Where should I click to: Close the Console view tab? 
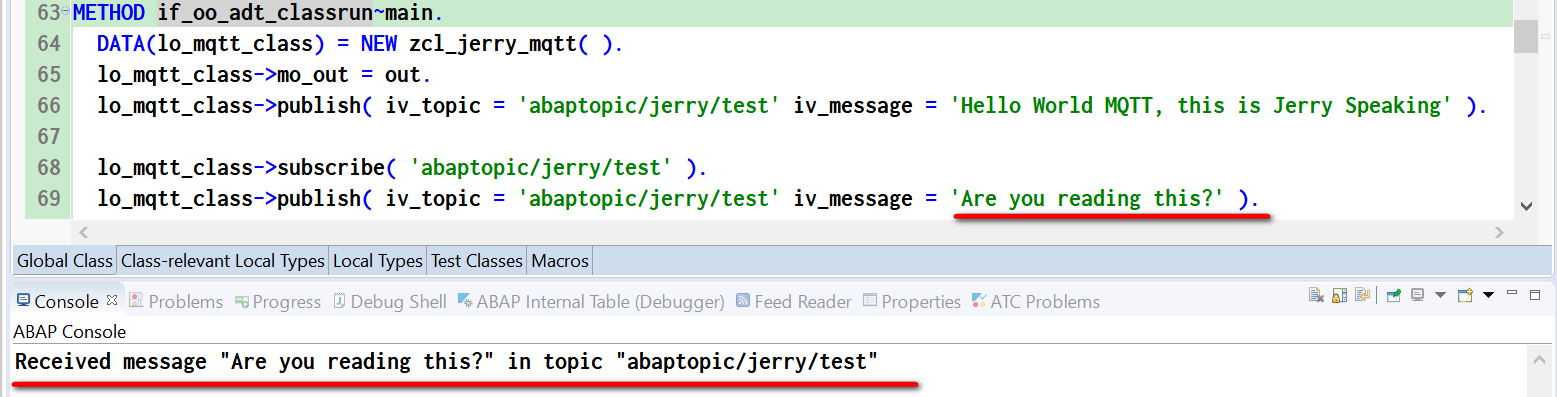pyautogui.click(x=112, y=300)
